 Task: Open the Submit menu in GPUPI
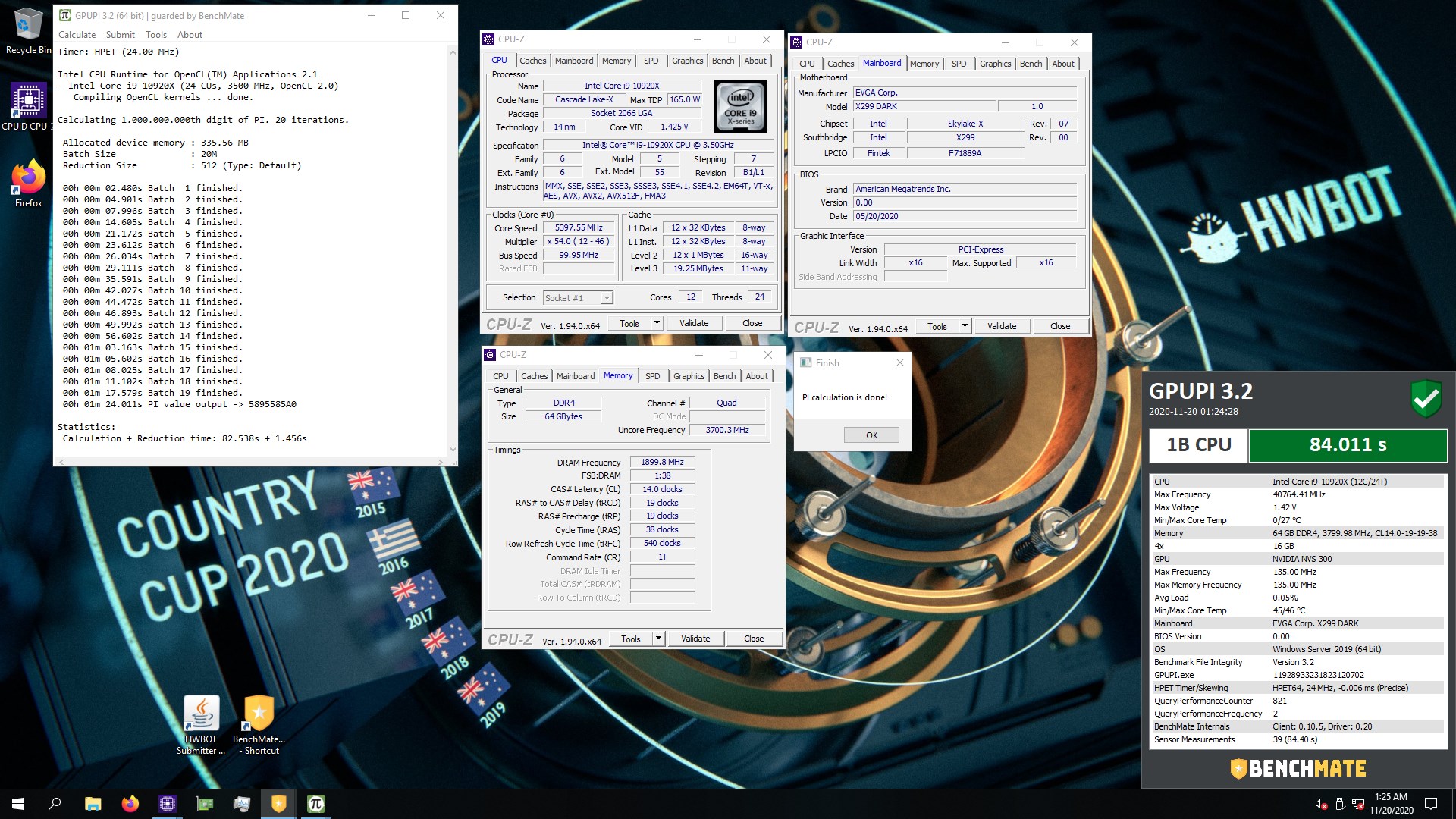(121, 35)
